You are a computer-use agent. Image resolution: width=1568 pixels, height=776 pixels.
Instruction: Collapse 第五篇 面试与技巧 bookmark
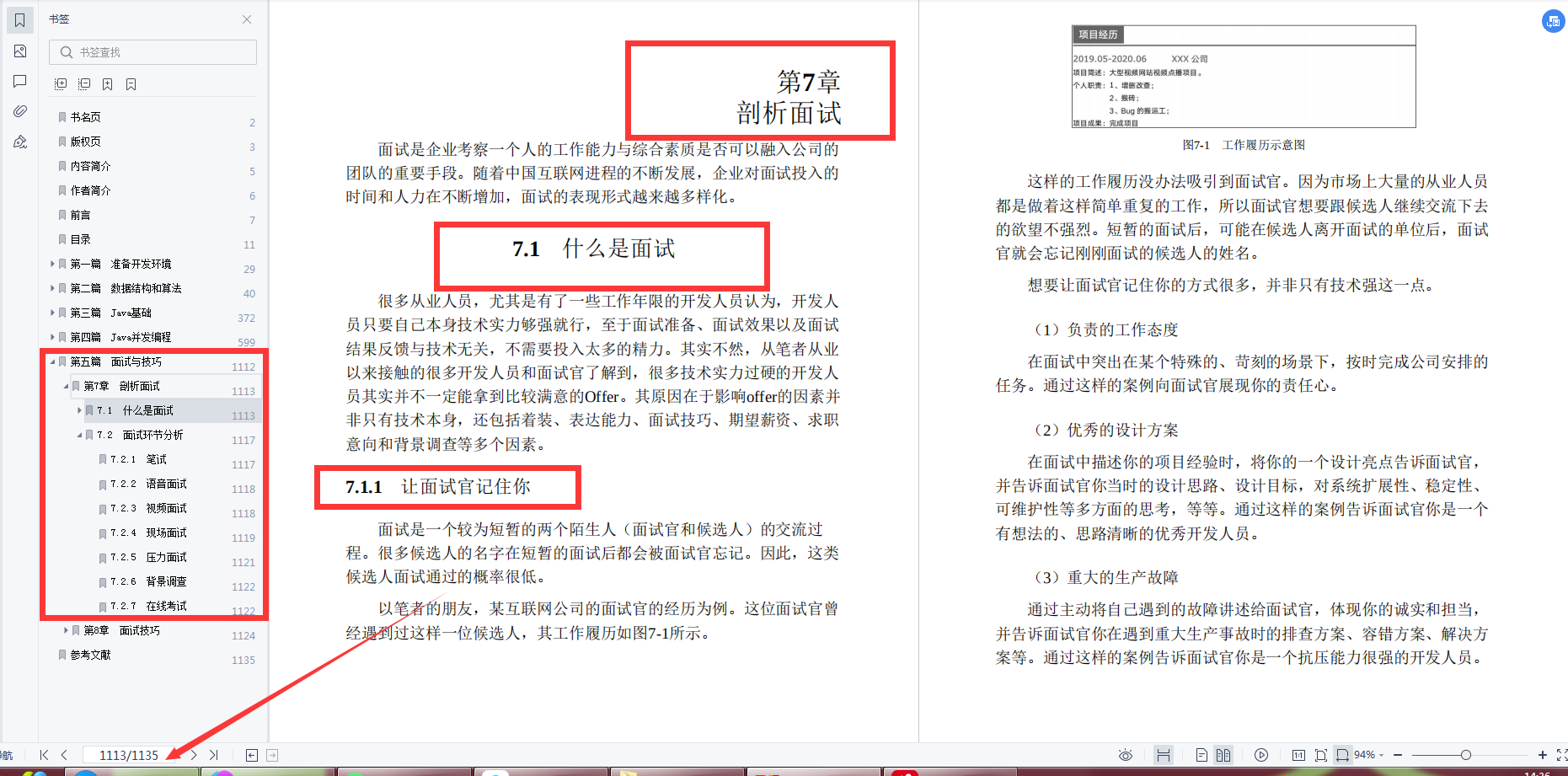tap(52, 361)
